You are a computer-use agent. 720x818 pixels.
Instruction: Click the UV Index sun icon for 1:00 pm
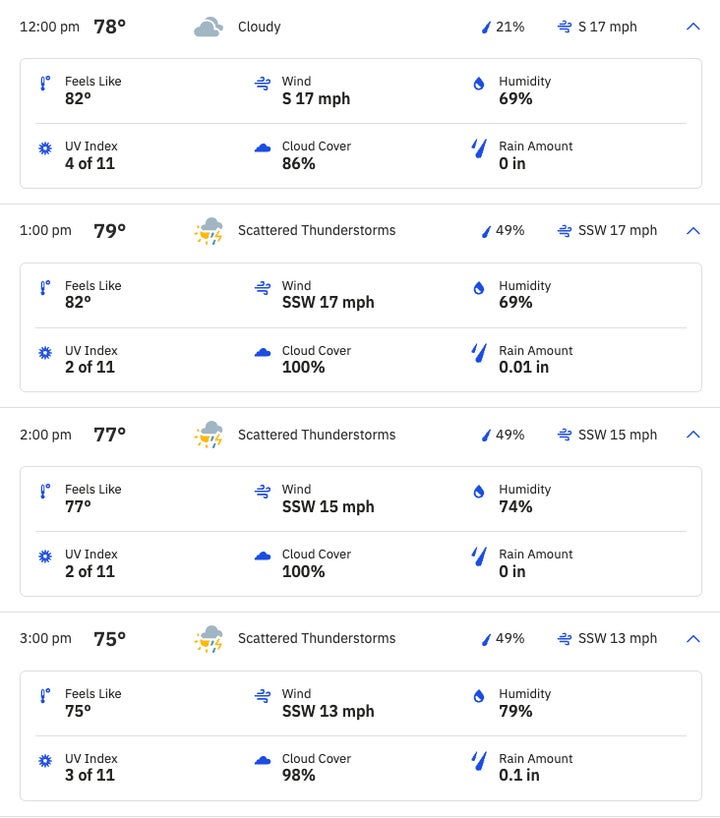point(44,353)
